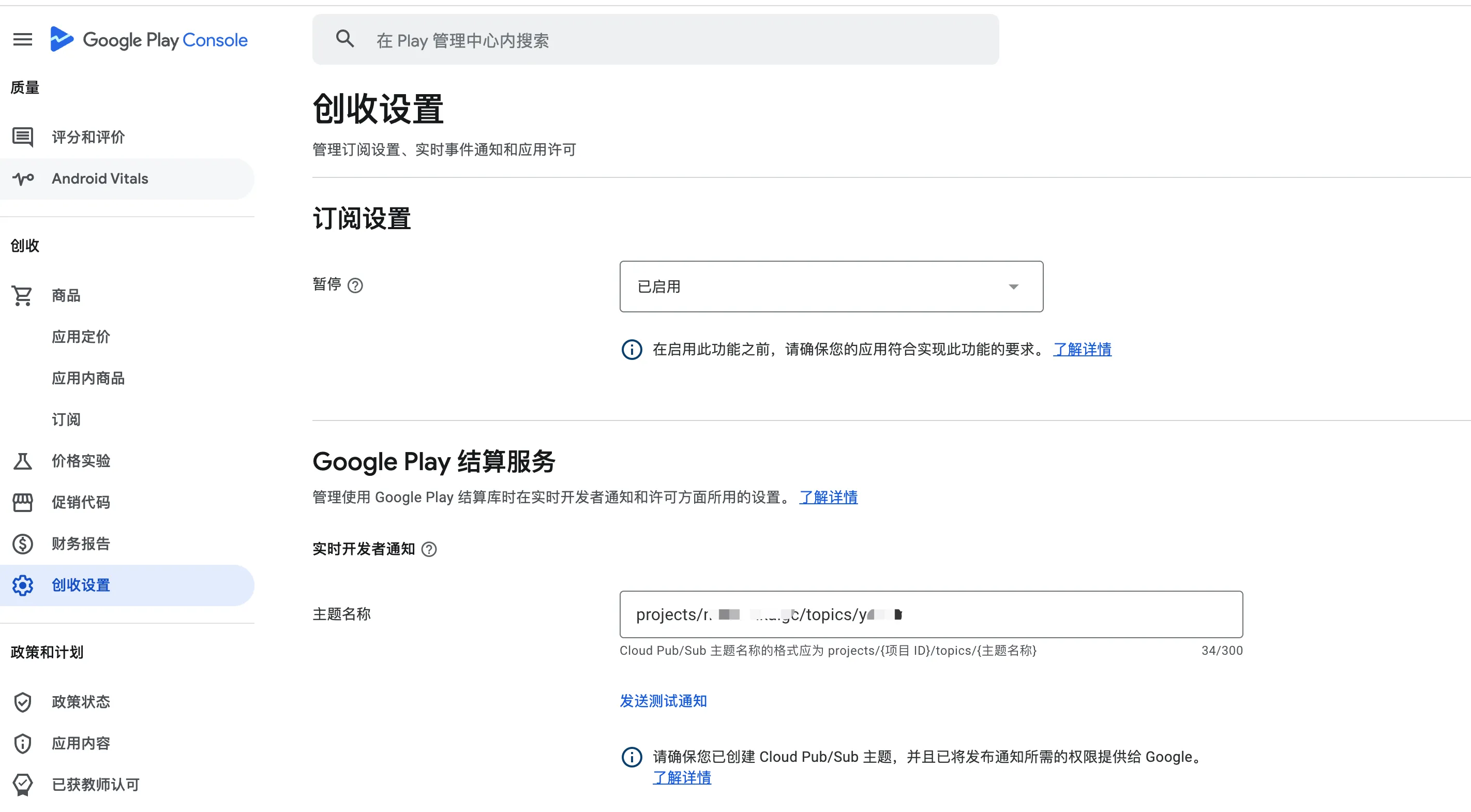The image size is (1471, 812).
Task: Click the 价格实验 flask icon
Action: [x=23, y=461]
